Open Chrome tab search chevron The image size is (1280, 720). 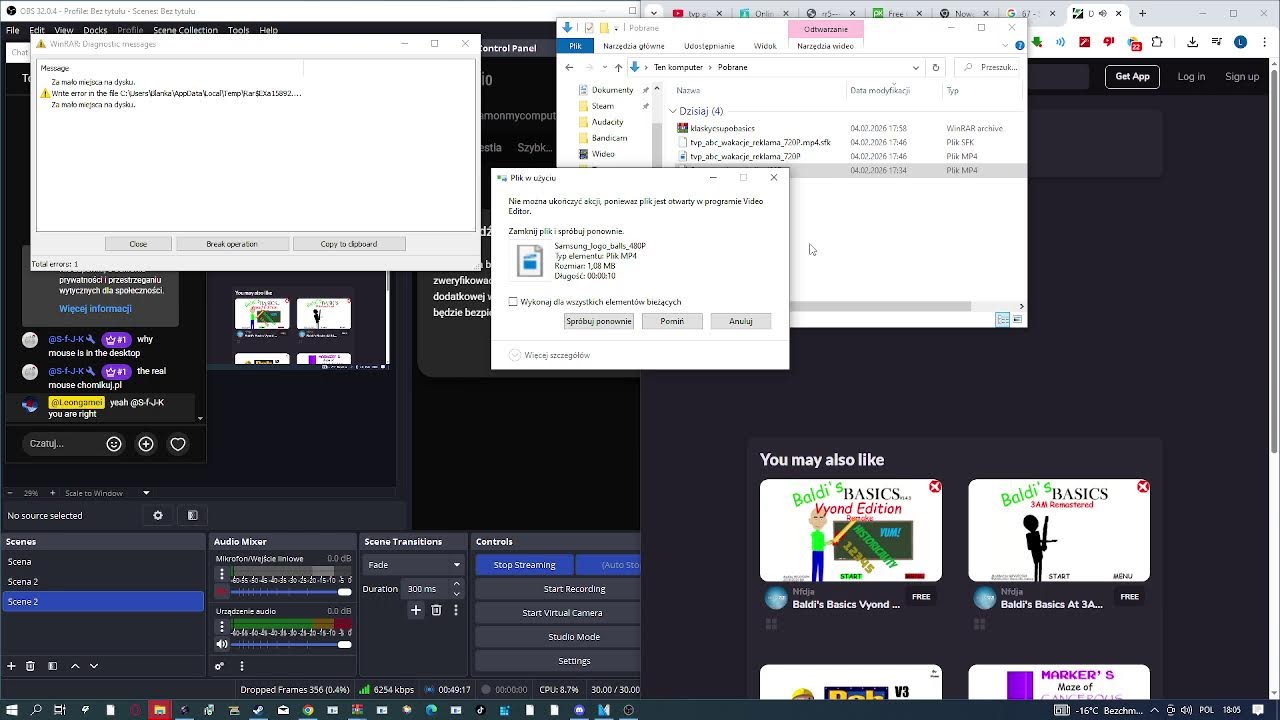tap(654, 13)
